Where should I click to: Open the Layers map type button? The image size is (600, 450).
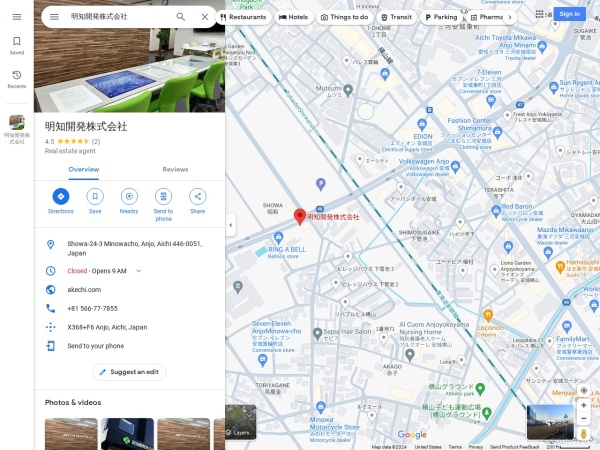tap(240, 422)
